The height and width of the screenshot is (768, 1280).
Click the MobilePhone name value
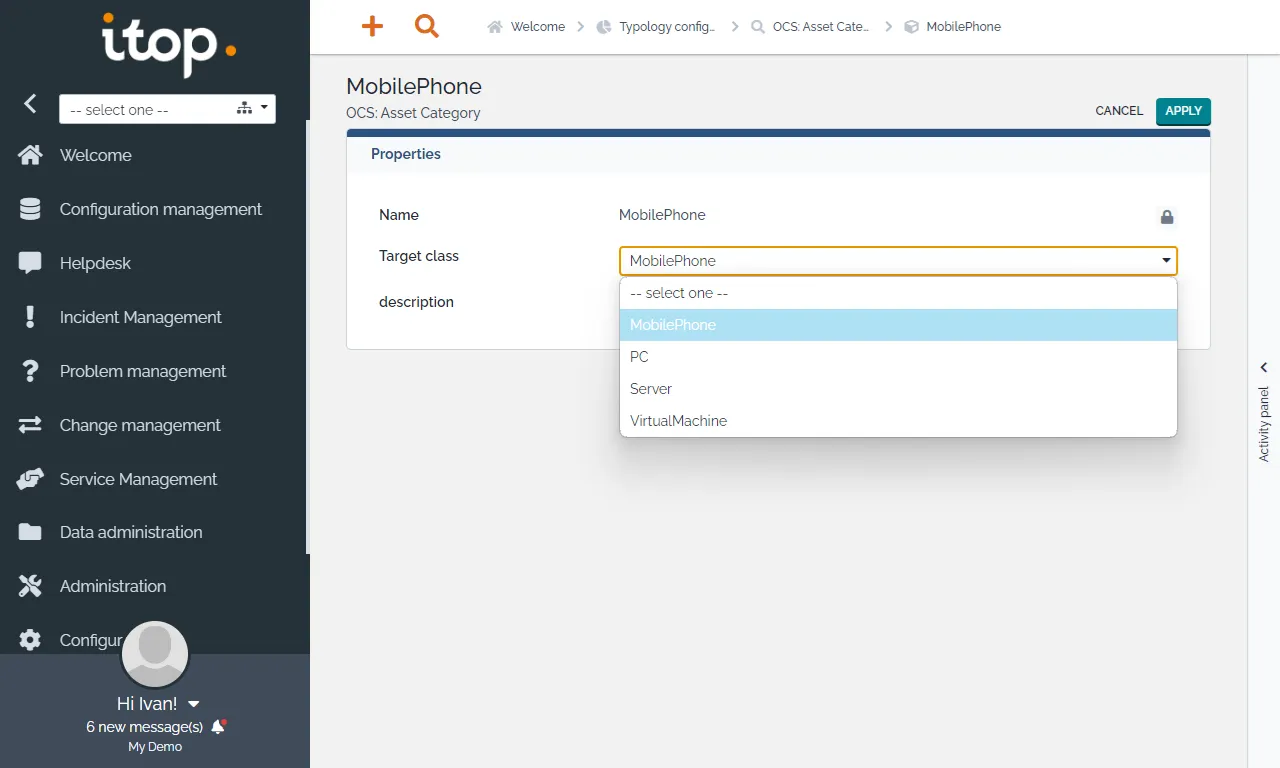662,215
